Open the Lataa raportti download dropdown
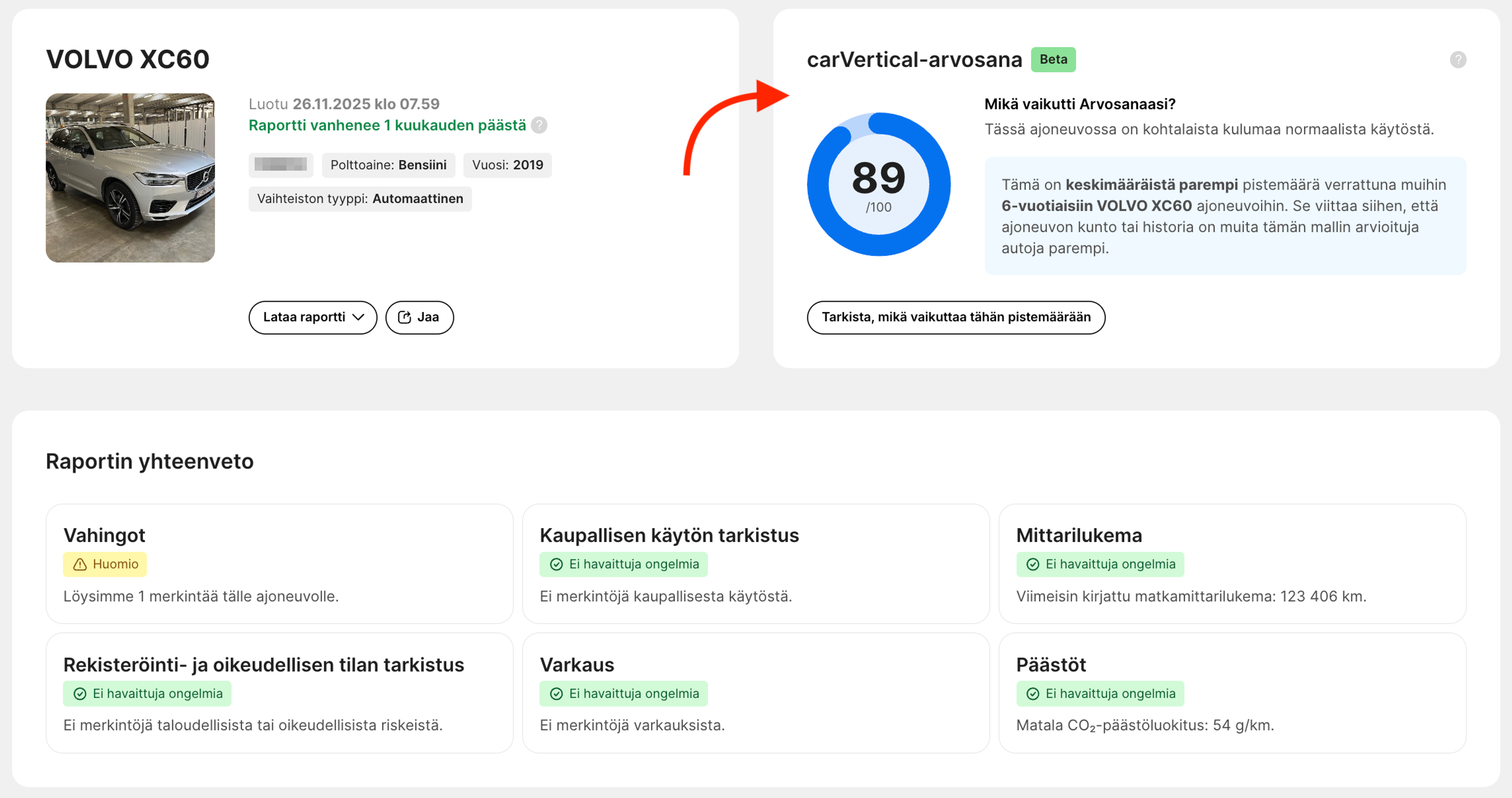 point(312,317)
